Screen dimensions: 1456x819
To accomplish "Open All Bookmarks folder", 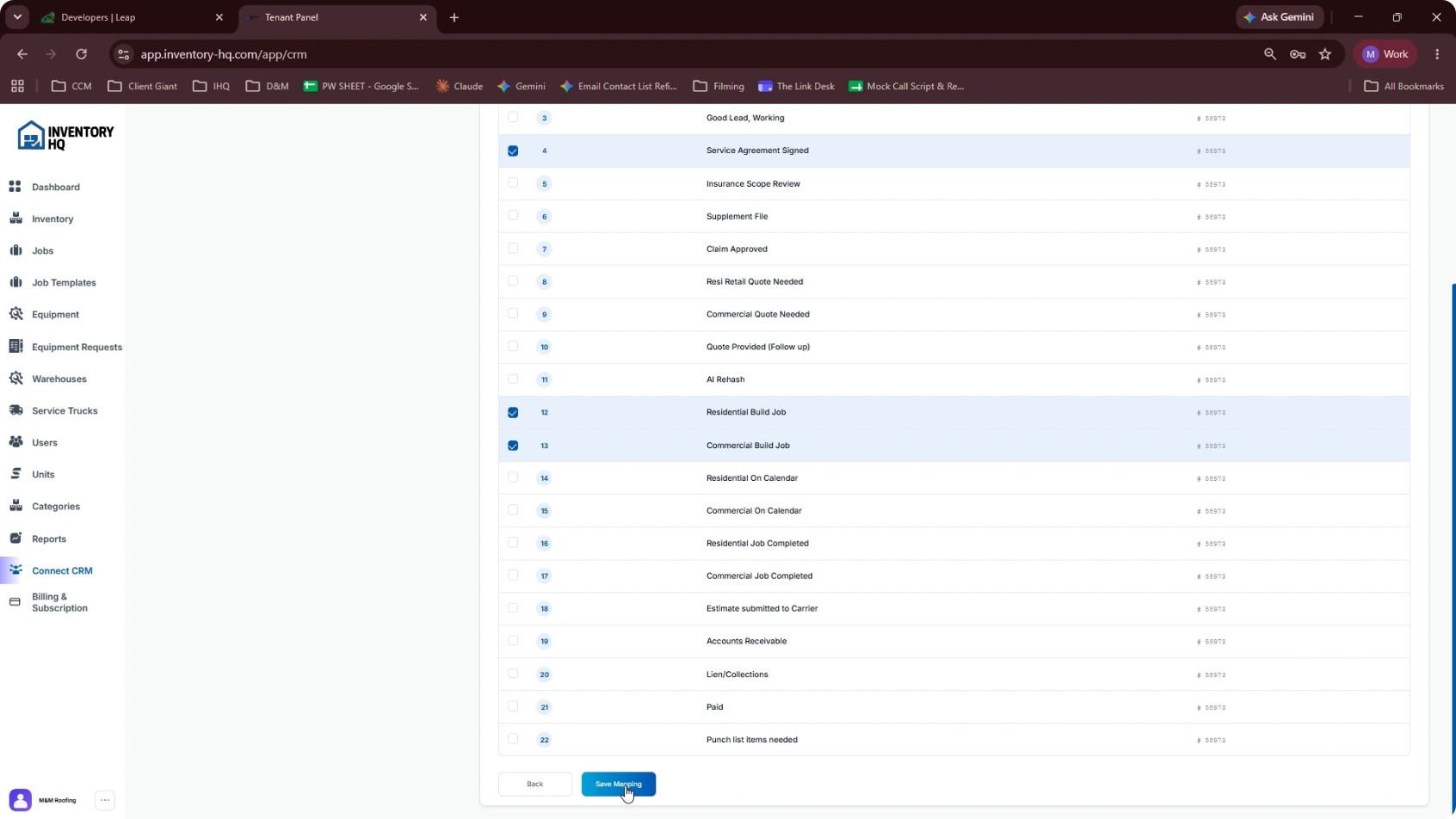I will [x=1404, y=86].
